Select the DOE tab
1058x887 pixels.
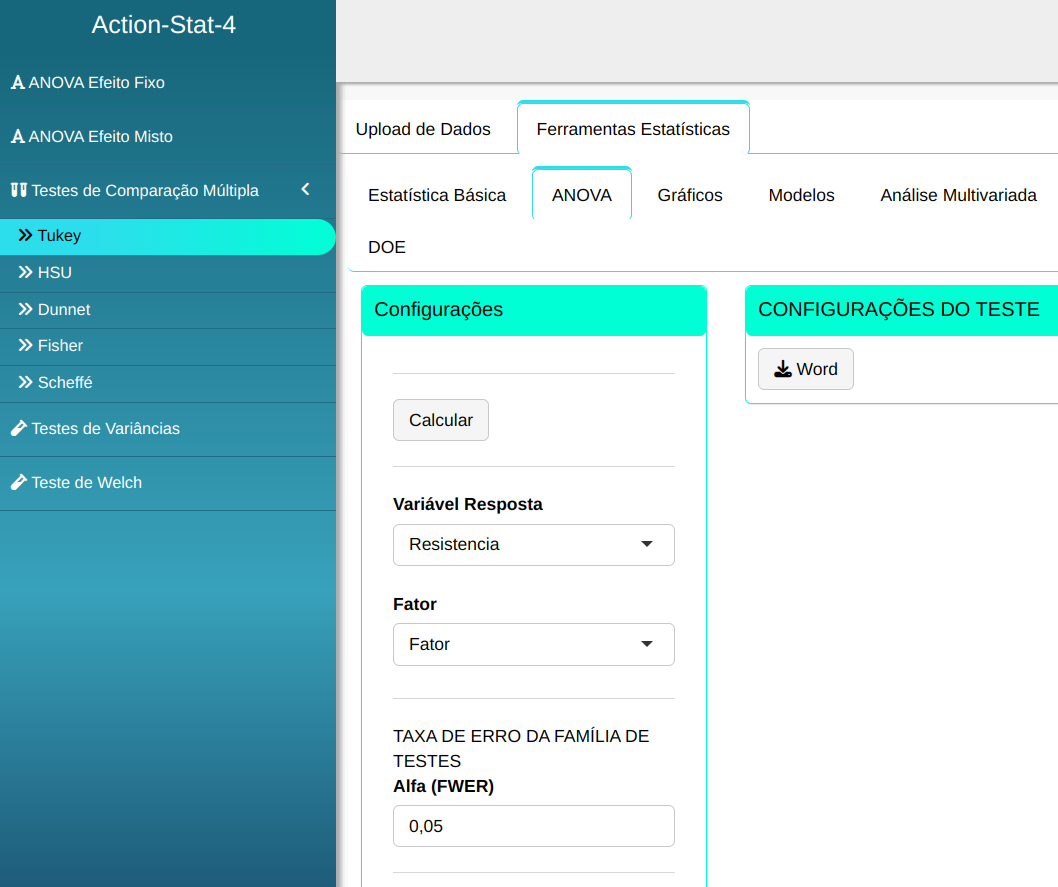tap(387, 247)
